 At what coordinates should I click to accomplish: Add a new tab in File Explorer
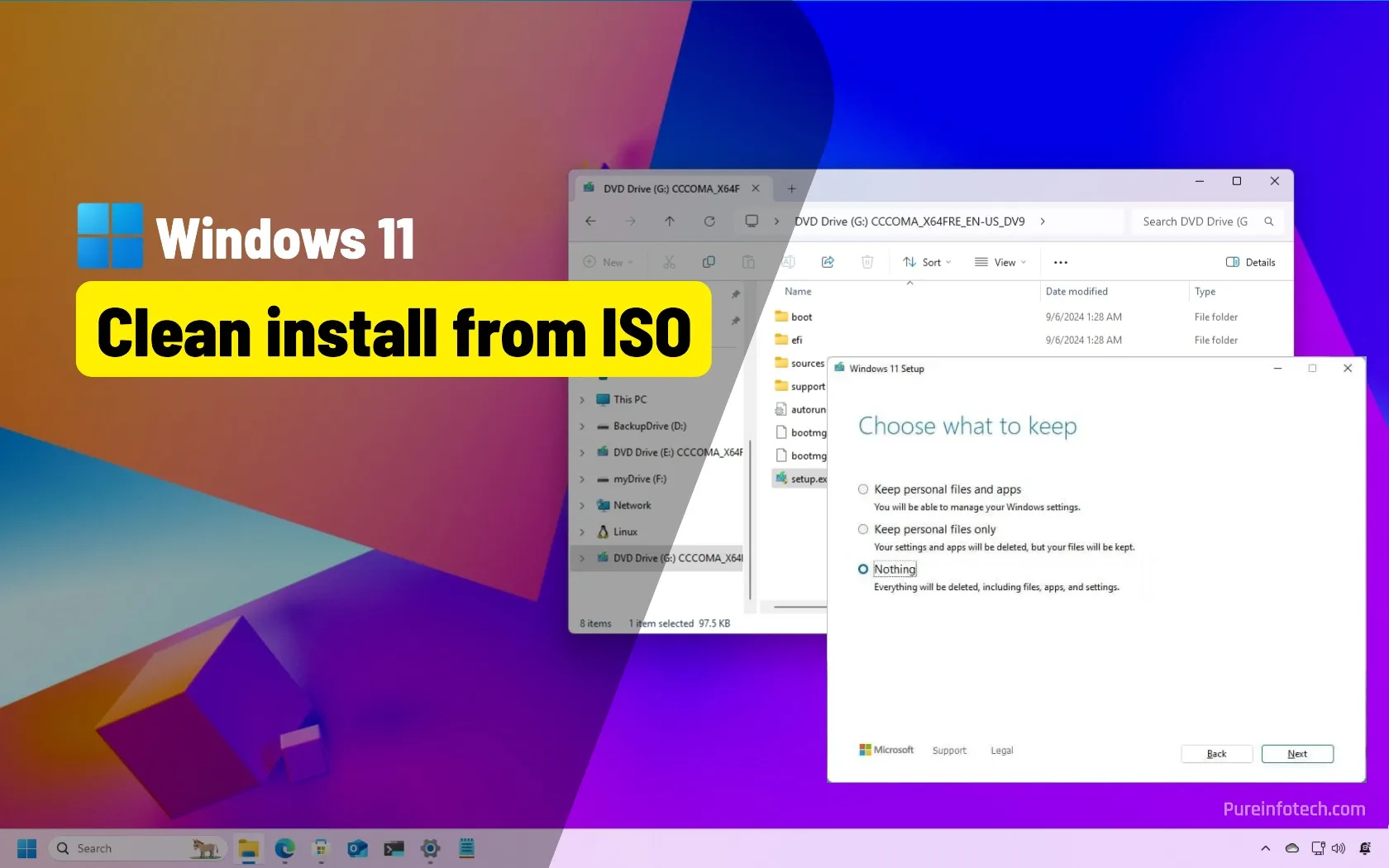pos(791,188)
